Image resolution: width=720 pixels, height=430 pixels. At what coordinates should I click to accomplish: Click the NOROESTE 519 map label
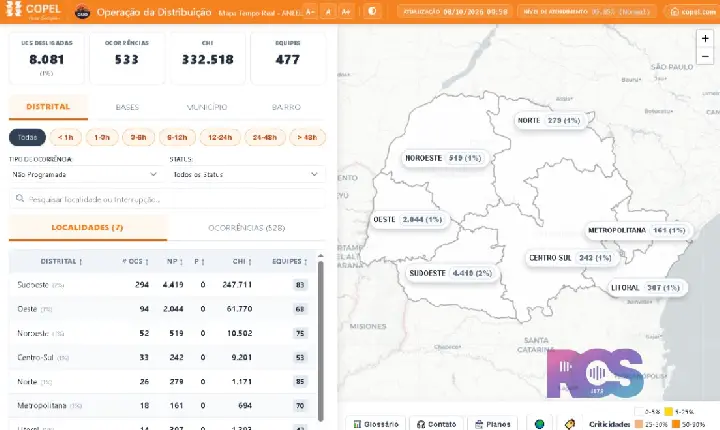tap(444, 158)
